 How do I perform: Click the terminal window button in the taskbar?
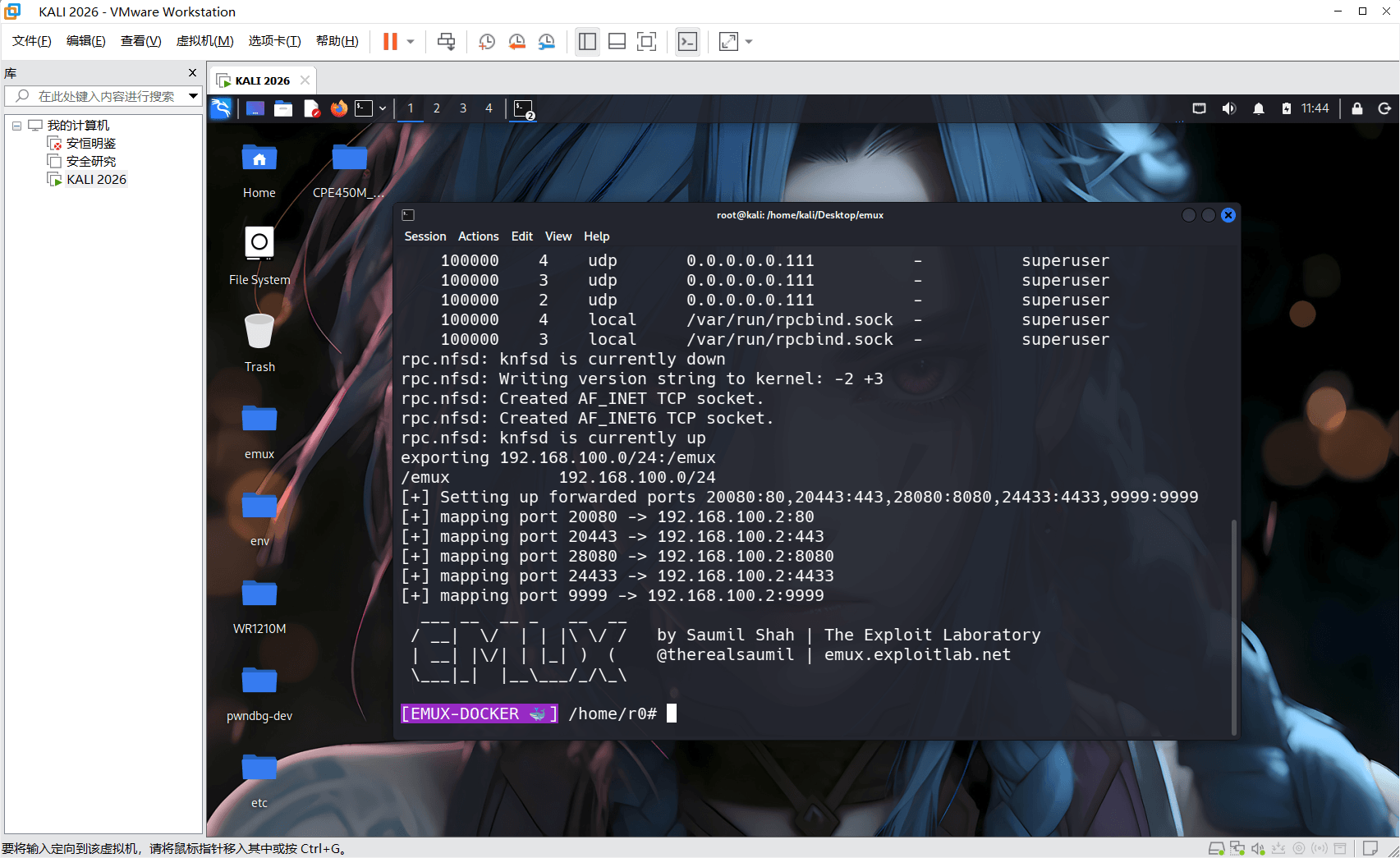coord(524,109)
